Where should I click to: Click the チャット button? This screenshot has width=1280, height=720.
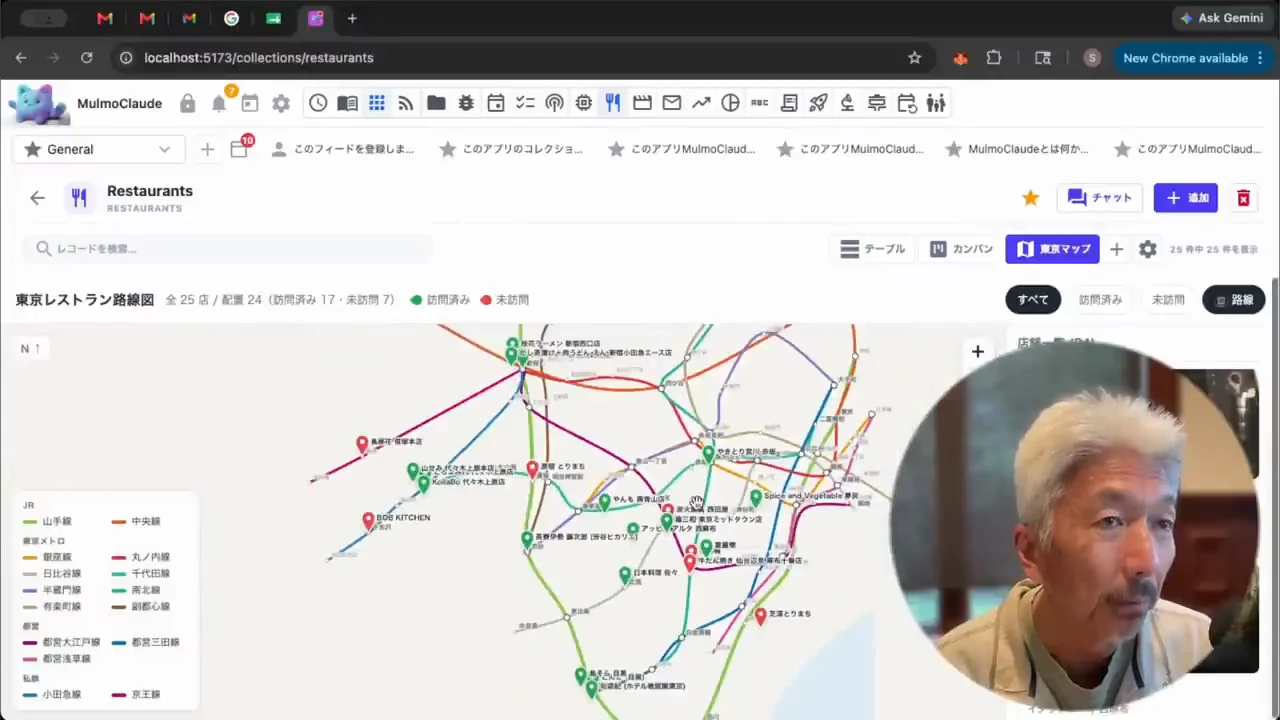click(x=1100, y=198)
